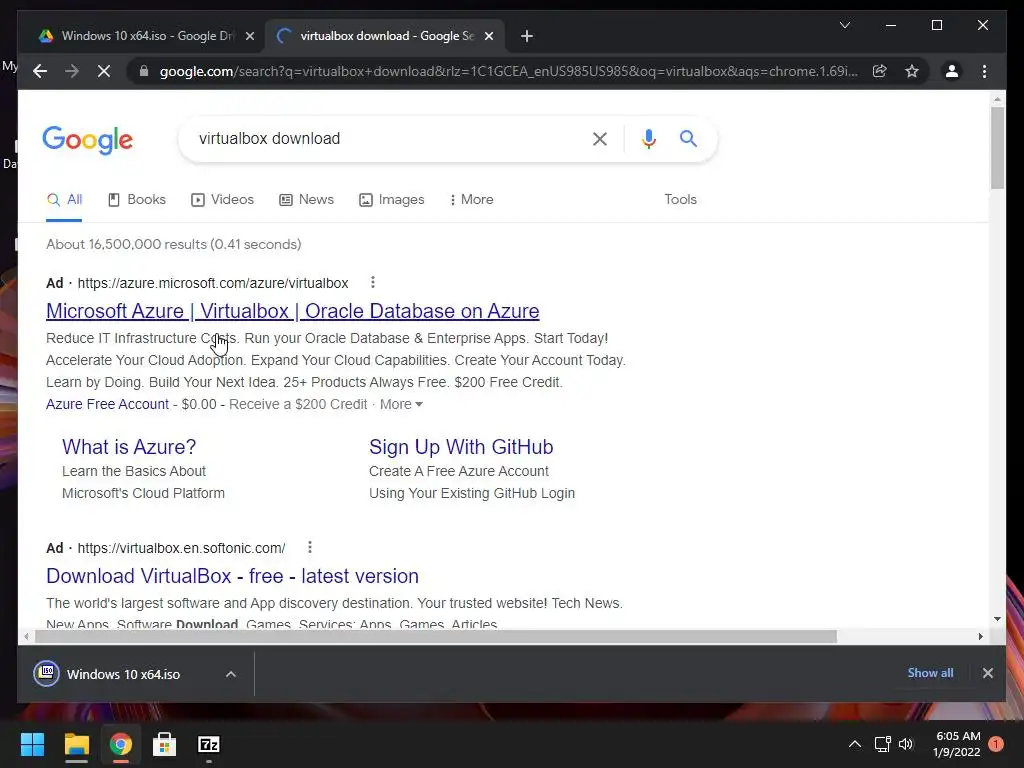Open the Windows Start menu
Image resolution: width=1024 pixels, height=768 pixels.
click(33, 744)
